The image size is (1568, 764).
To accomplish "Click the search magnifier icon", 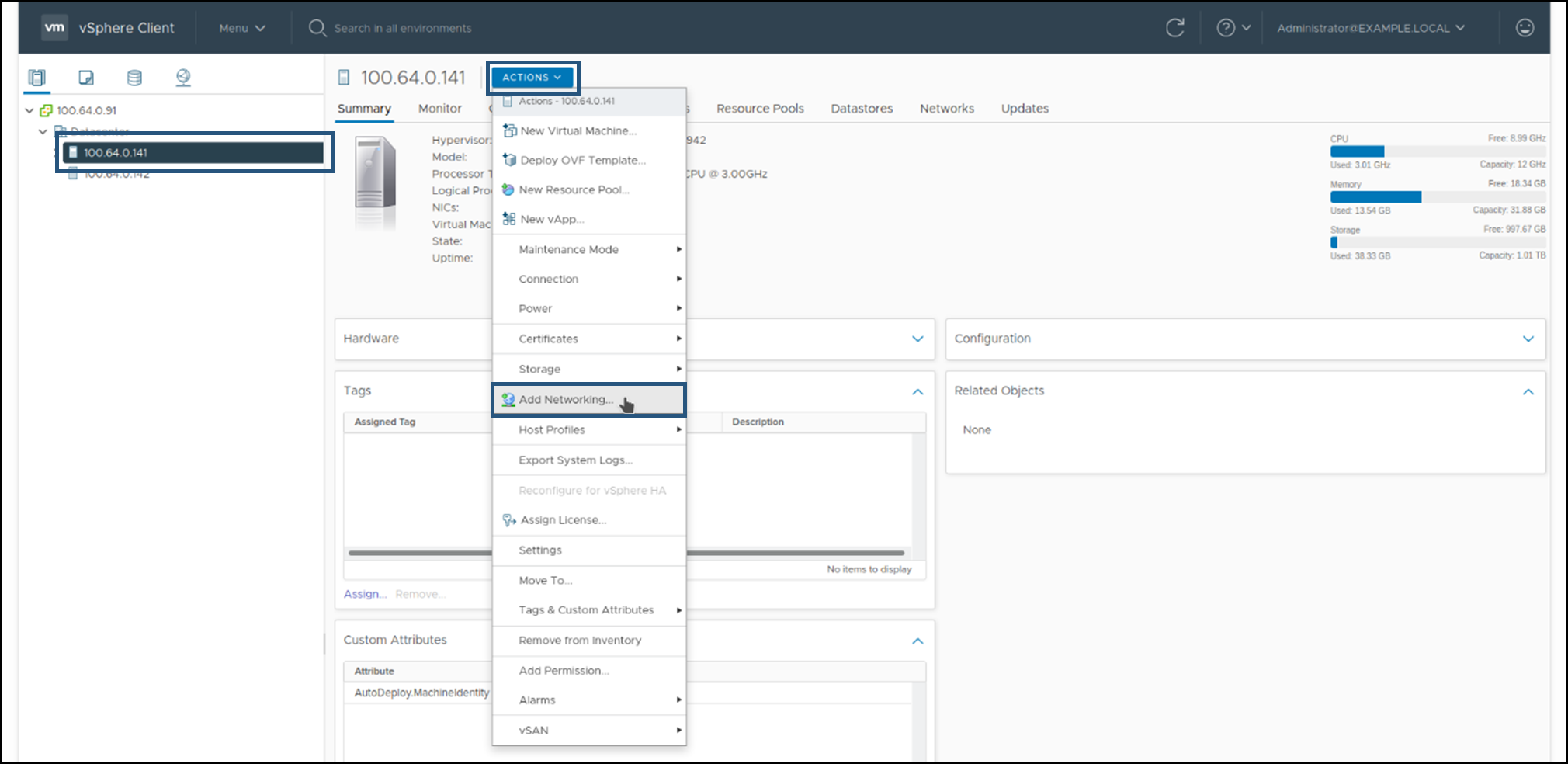I will (317, 28).
